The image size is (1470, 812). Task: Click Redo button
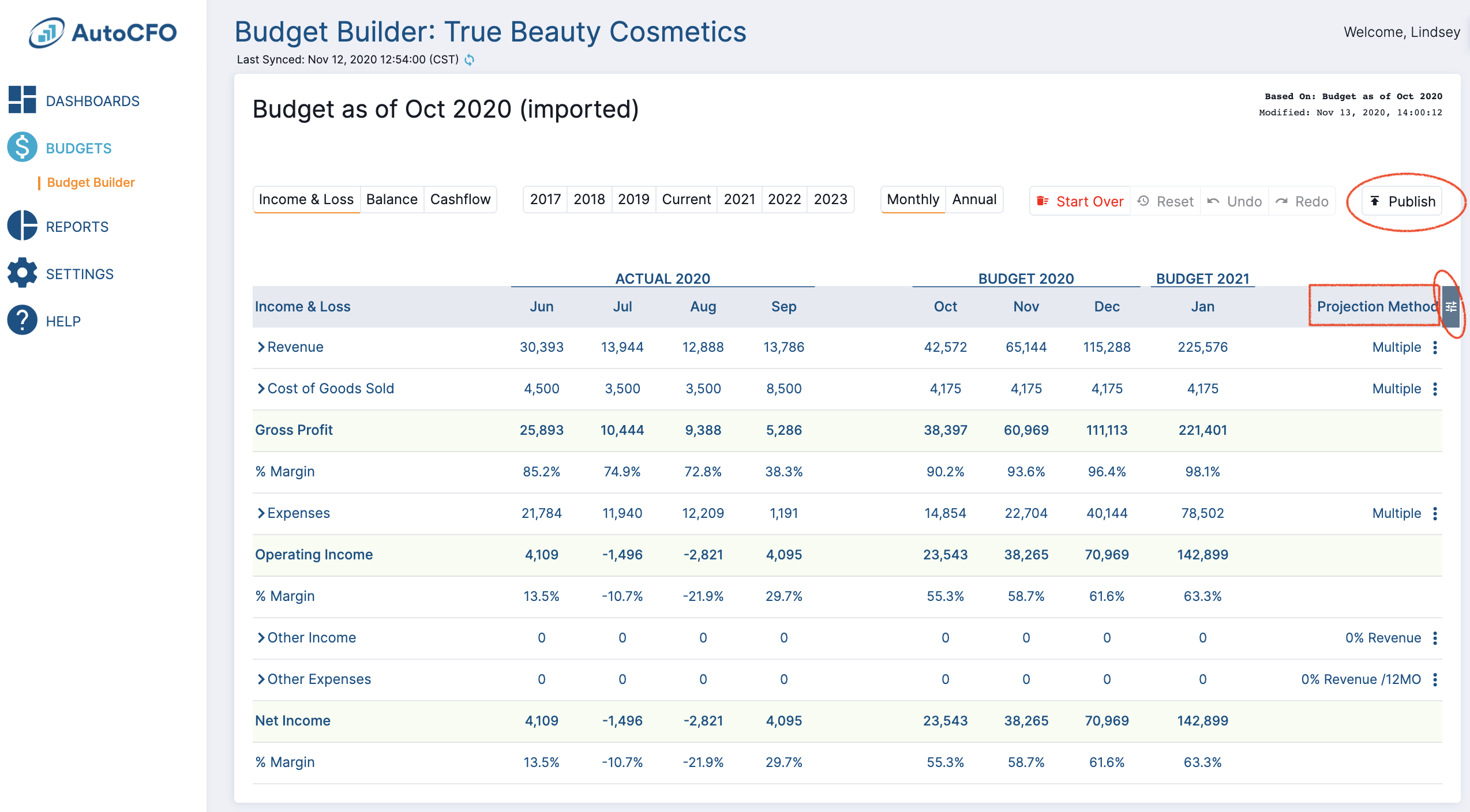coord(1302,201)
